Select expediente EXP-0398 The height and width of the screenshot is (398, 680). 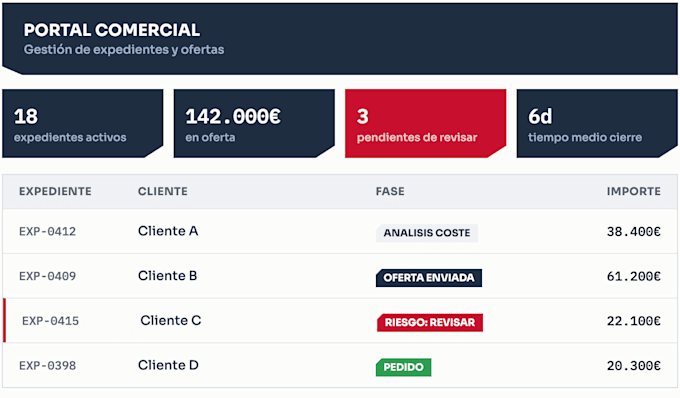click(47, 365)
